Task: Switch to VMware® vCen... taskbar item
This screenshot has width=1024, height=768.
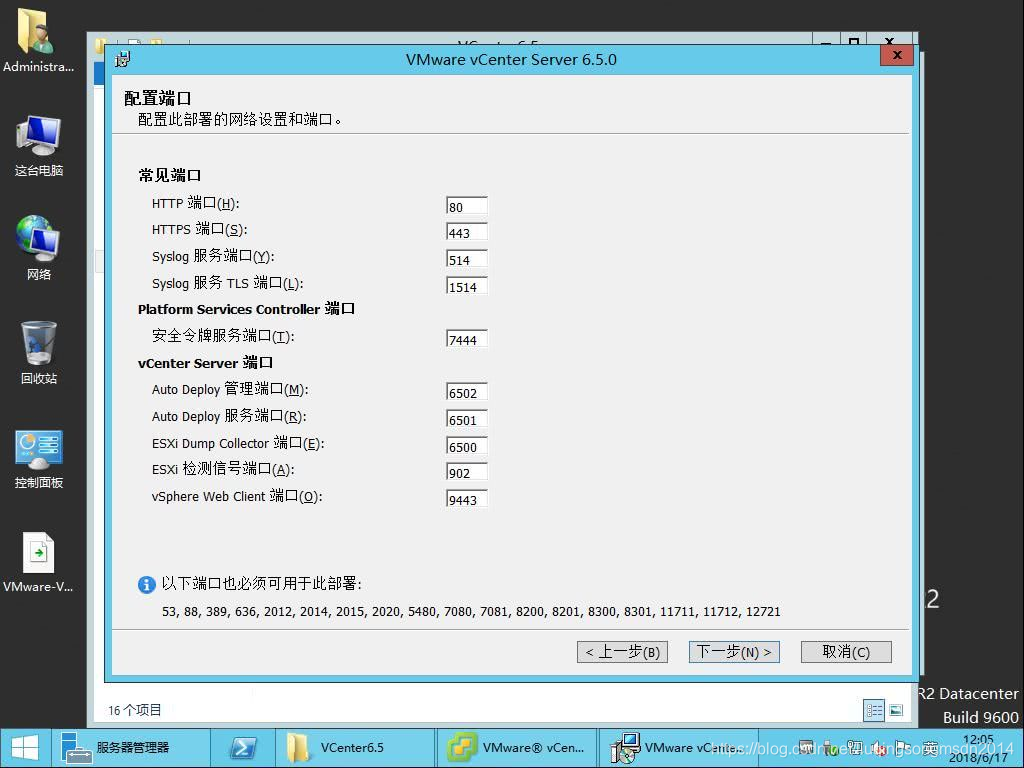Action: coord(516,748)
